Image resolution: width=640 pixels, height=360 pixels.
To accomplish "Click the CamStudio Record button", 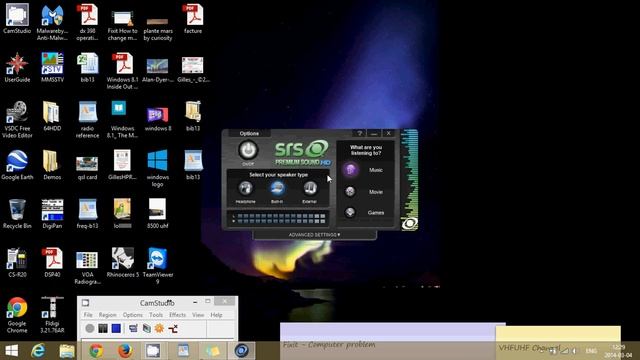I will [90, 328].
